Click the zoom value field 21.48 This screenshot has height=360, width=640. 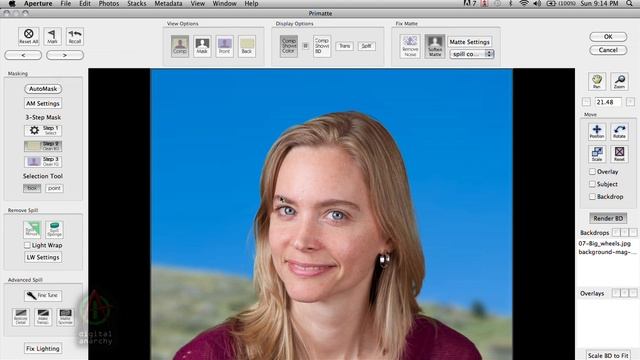click(608, 102)
